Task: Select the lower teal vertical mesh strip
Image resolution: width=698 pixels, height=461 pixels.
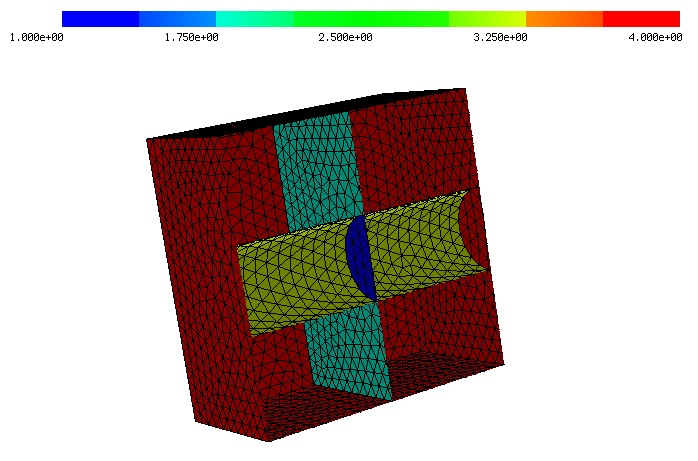Action: (347, 352)
